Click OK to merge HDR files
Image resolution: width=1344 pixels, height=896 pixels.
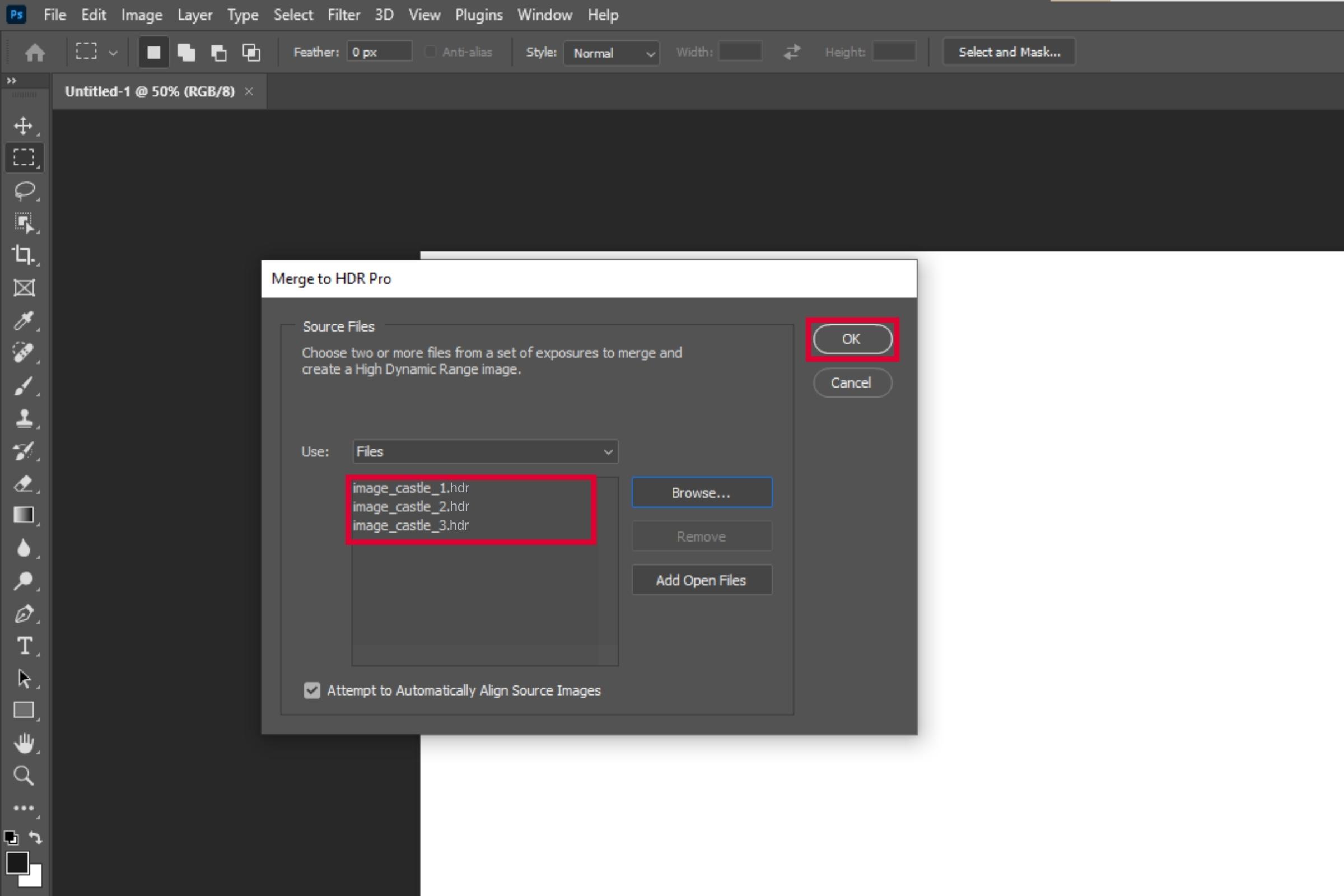(x=851, y=339)
